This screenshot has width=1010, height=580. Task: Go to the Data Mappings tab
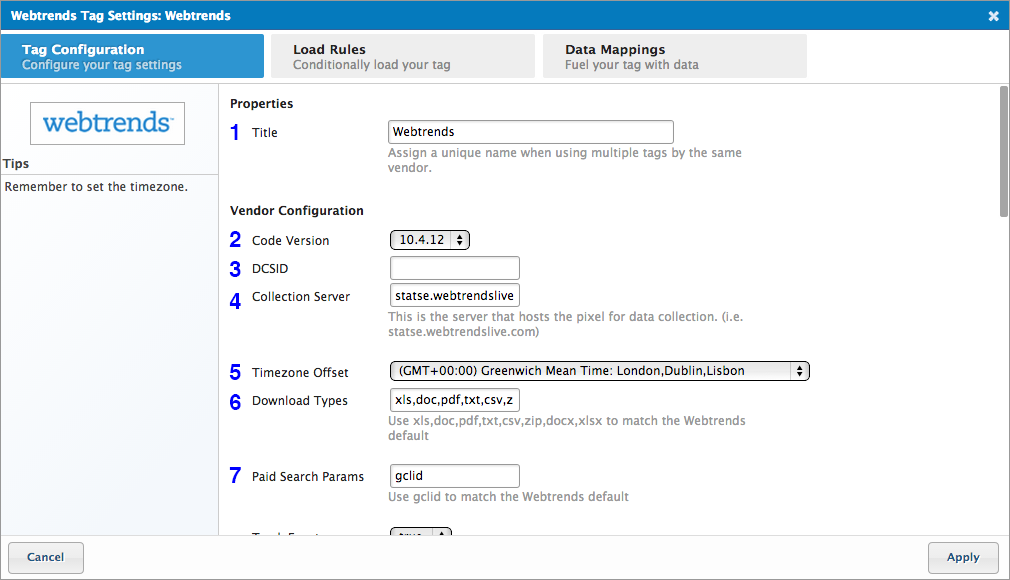(674, 57)
